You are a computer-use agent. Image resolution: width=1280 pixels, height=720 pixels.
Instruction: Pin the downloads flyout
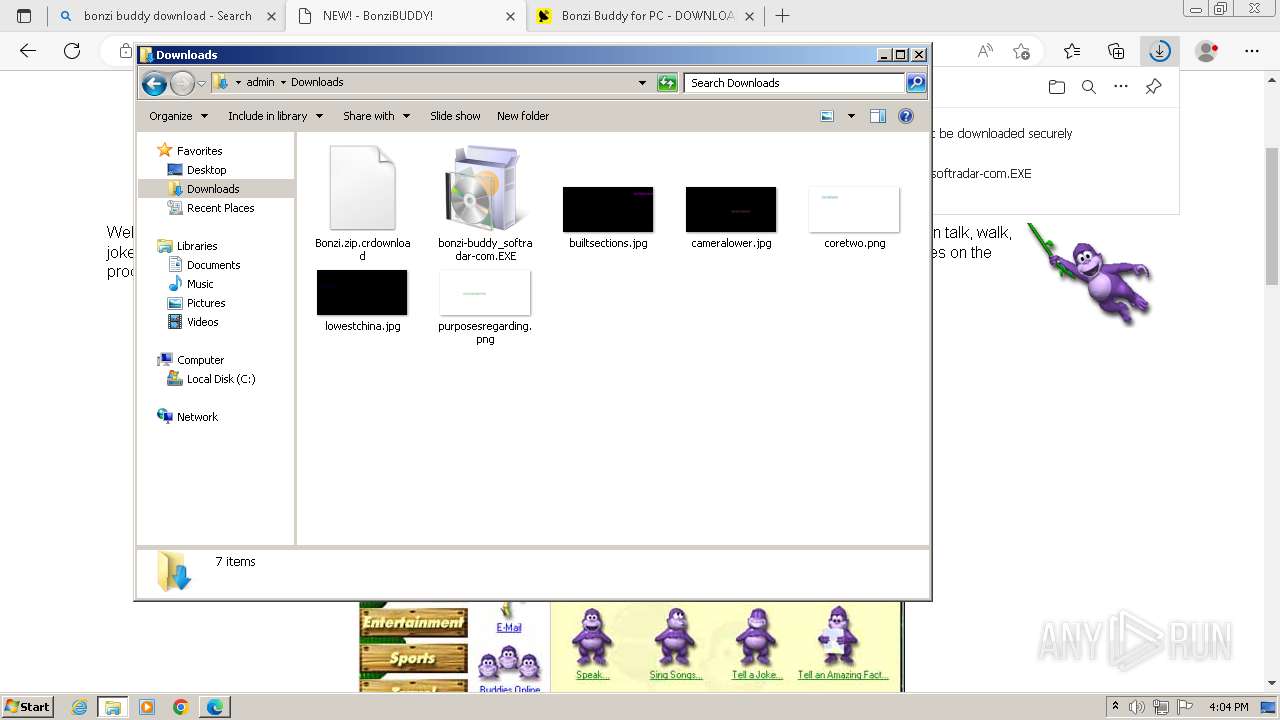pos(1153,87)
